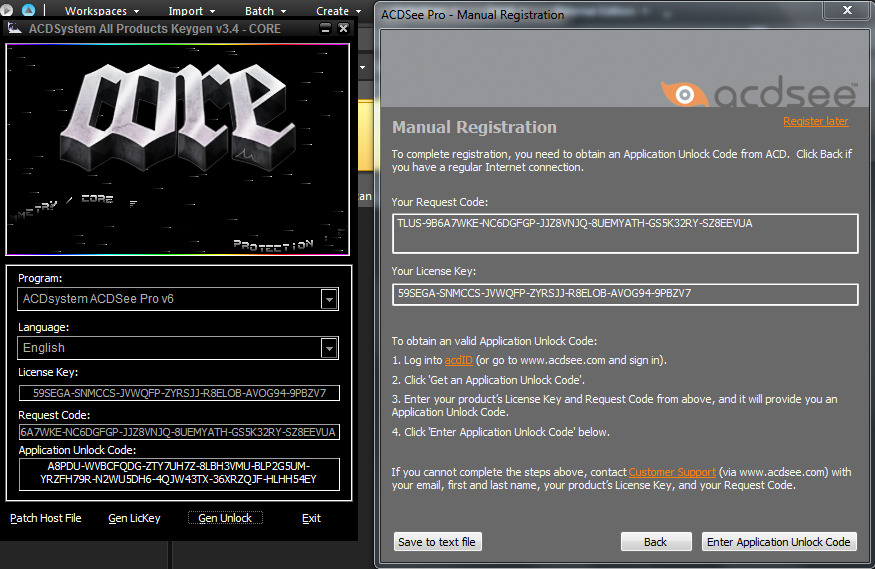Select the ACDsystem ACDSee Pro v6 combo box
This screenshot has height=569, width=875.
(177, 299)
